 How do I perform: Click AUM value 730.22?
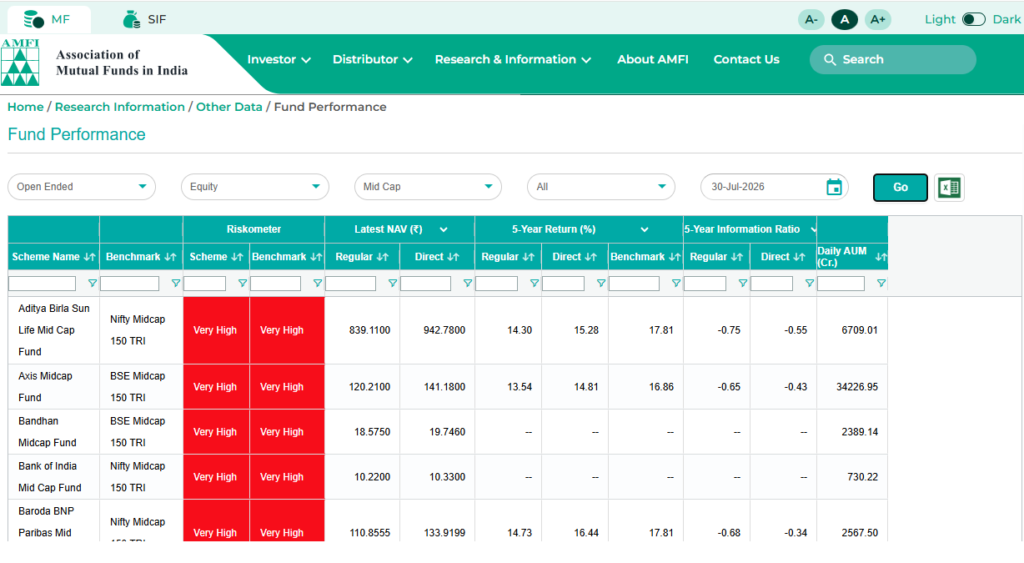[x=862, y=477]
